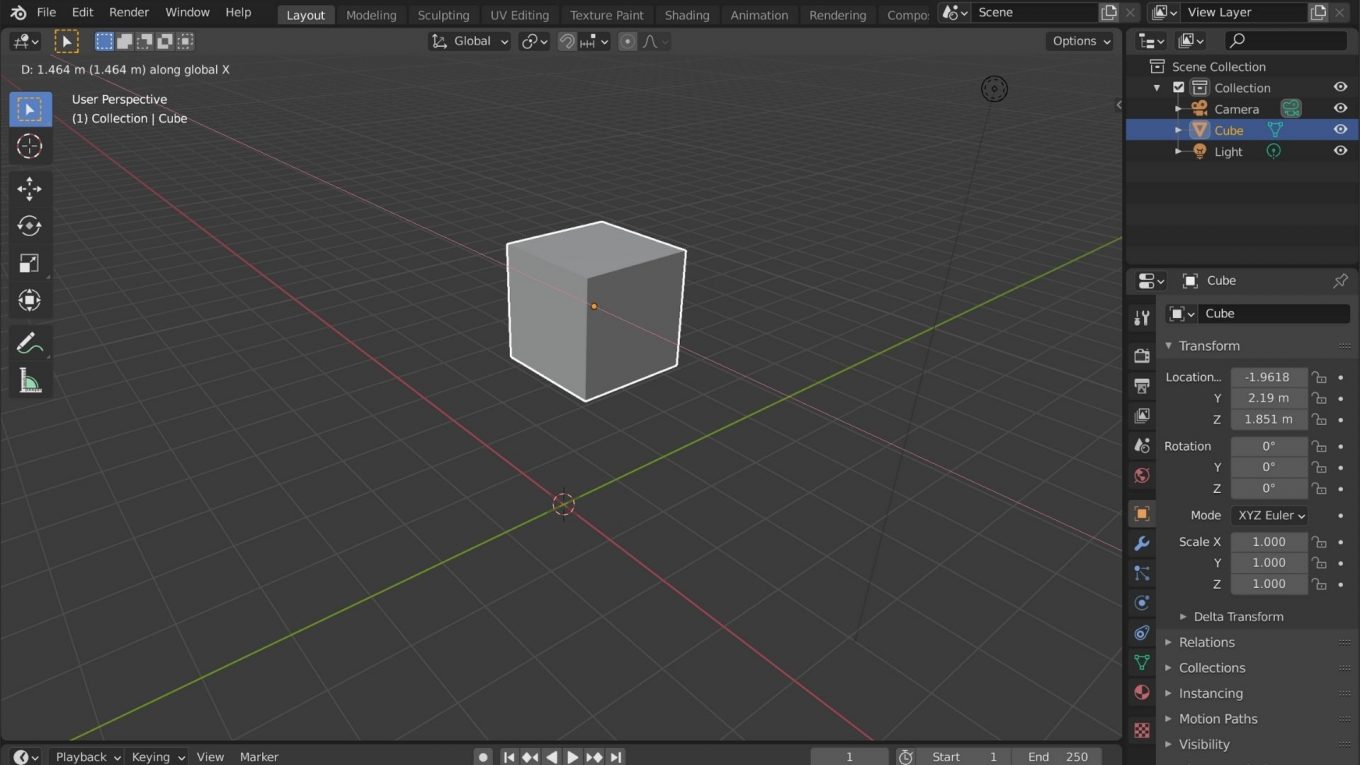1360x765 pixels.
Task: Toggle proportional editing in header
Action: 628,41
